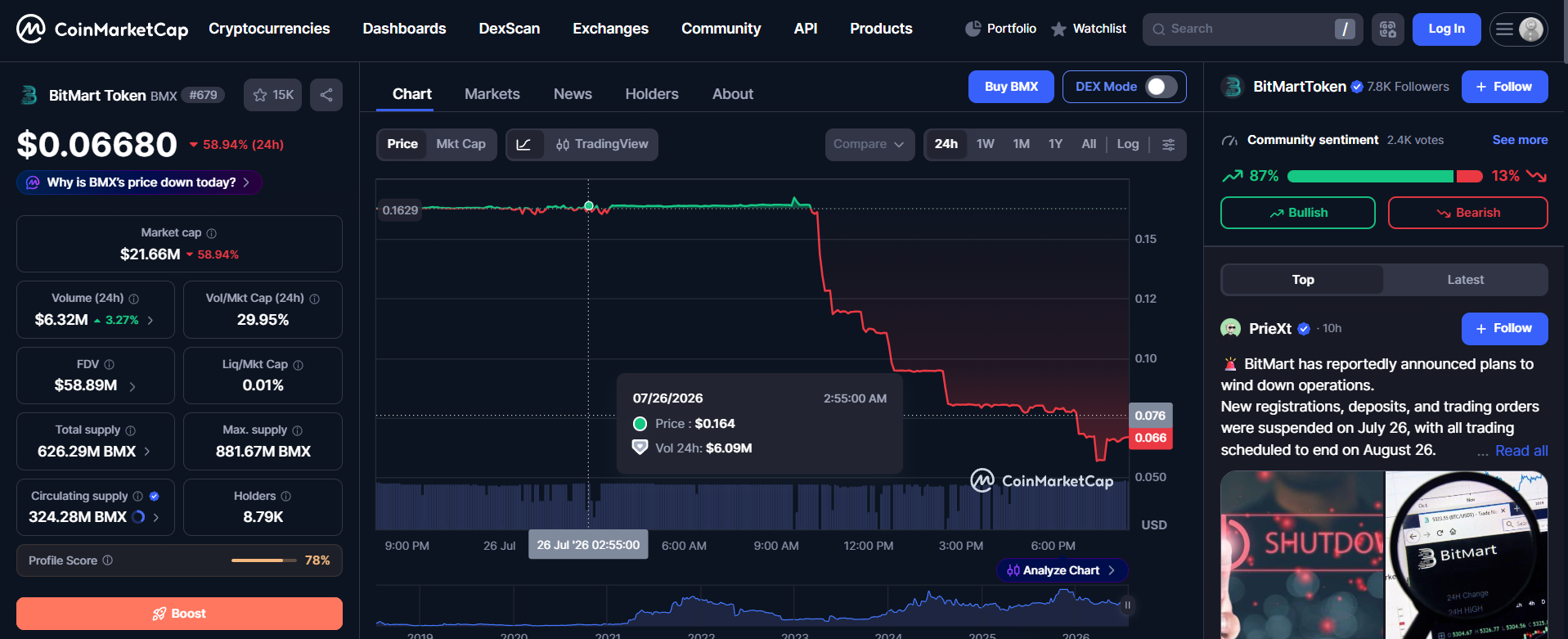
Task: Open Total supply info icon
Action: [131, 430]
